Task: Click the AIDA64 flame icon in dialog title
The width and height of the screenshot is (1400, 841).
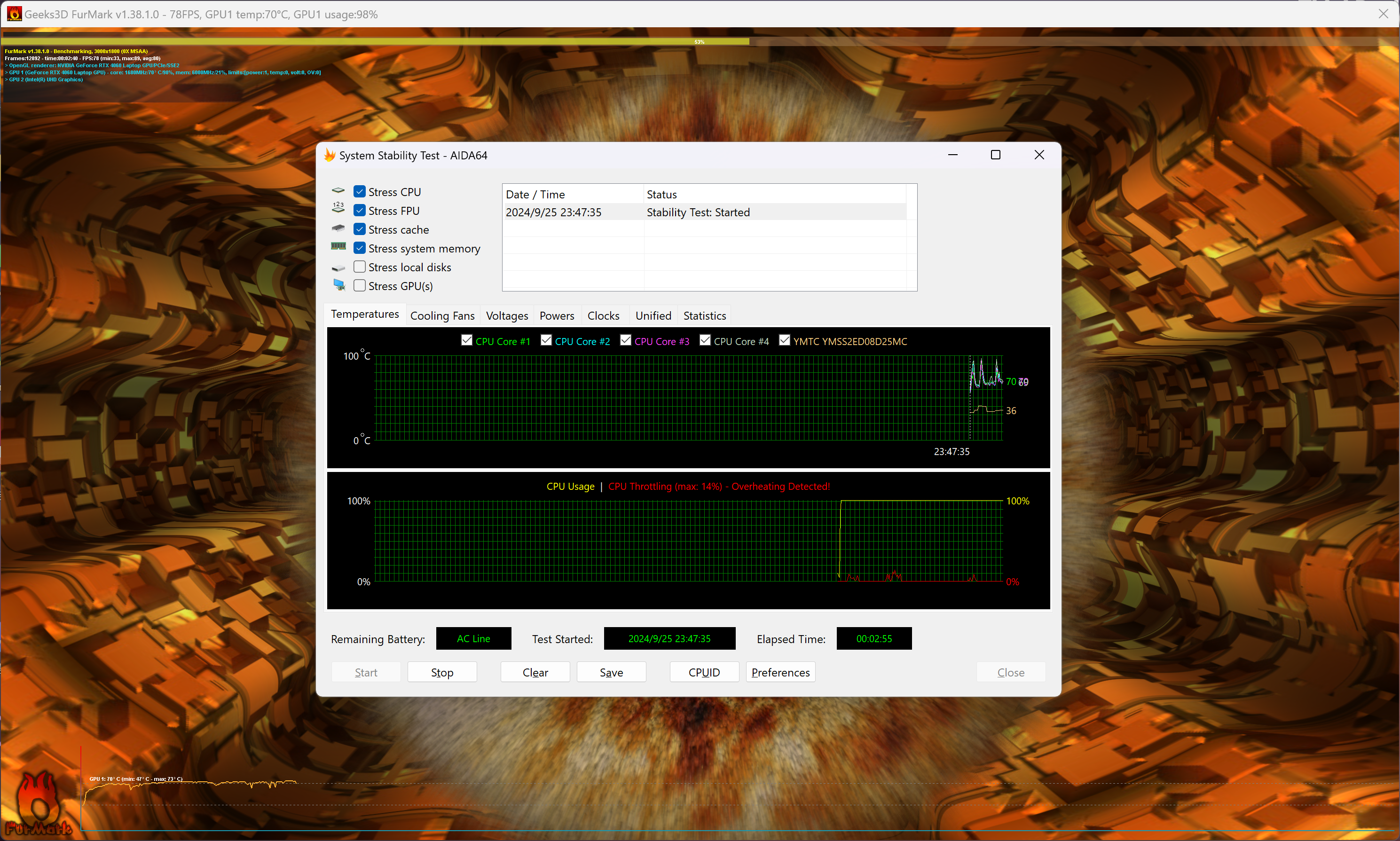Action: (330, 155)
